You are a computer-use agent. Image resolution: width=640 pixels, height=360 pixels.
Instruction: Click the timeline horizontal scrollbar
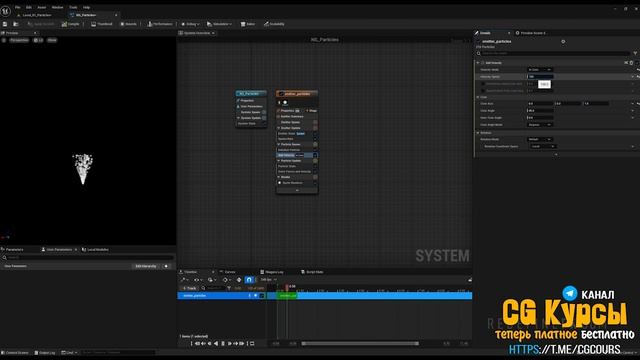pyautogui.click(x=360, y=344)
